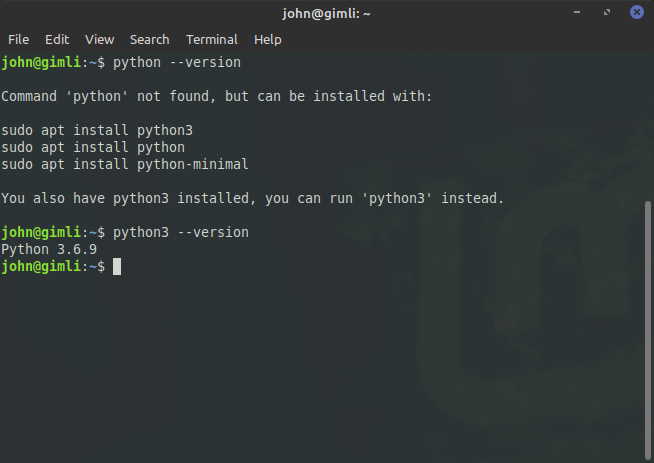Click the 'python3 --version' command text

(x=181, y=232)
